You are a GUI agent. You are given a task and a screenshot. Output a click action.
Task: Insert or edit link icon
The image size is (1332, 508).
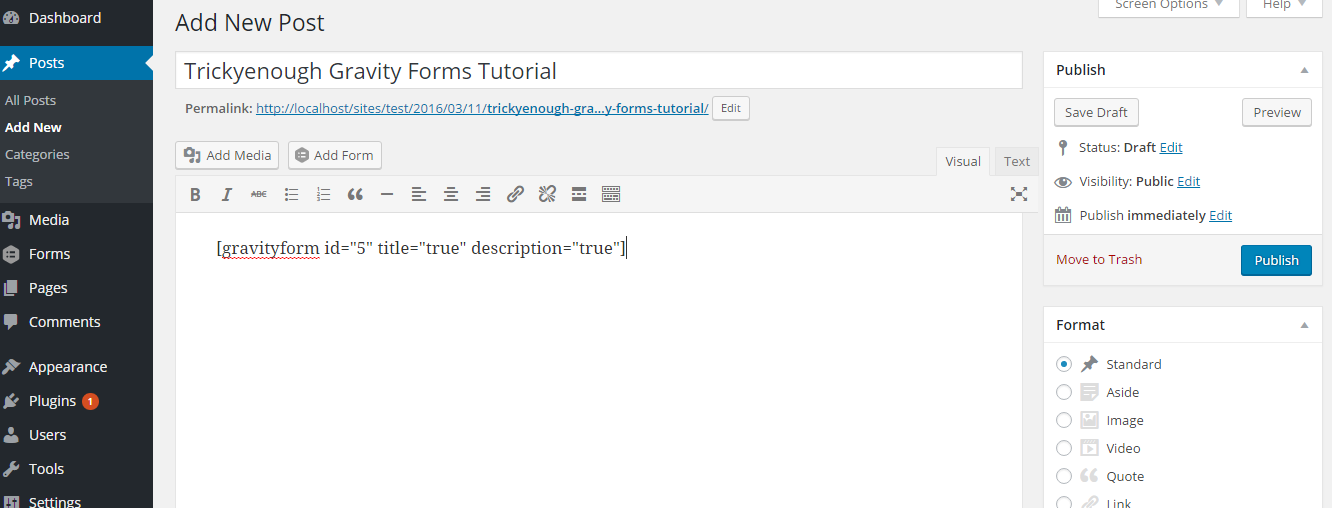coord(515,194)
